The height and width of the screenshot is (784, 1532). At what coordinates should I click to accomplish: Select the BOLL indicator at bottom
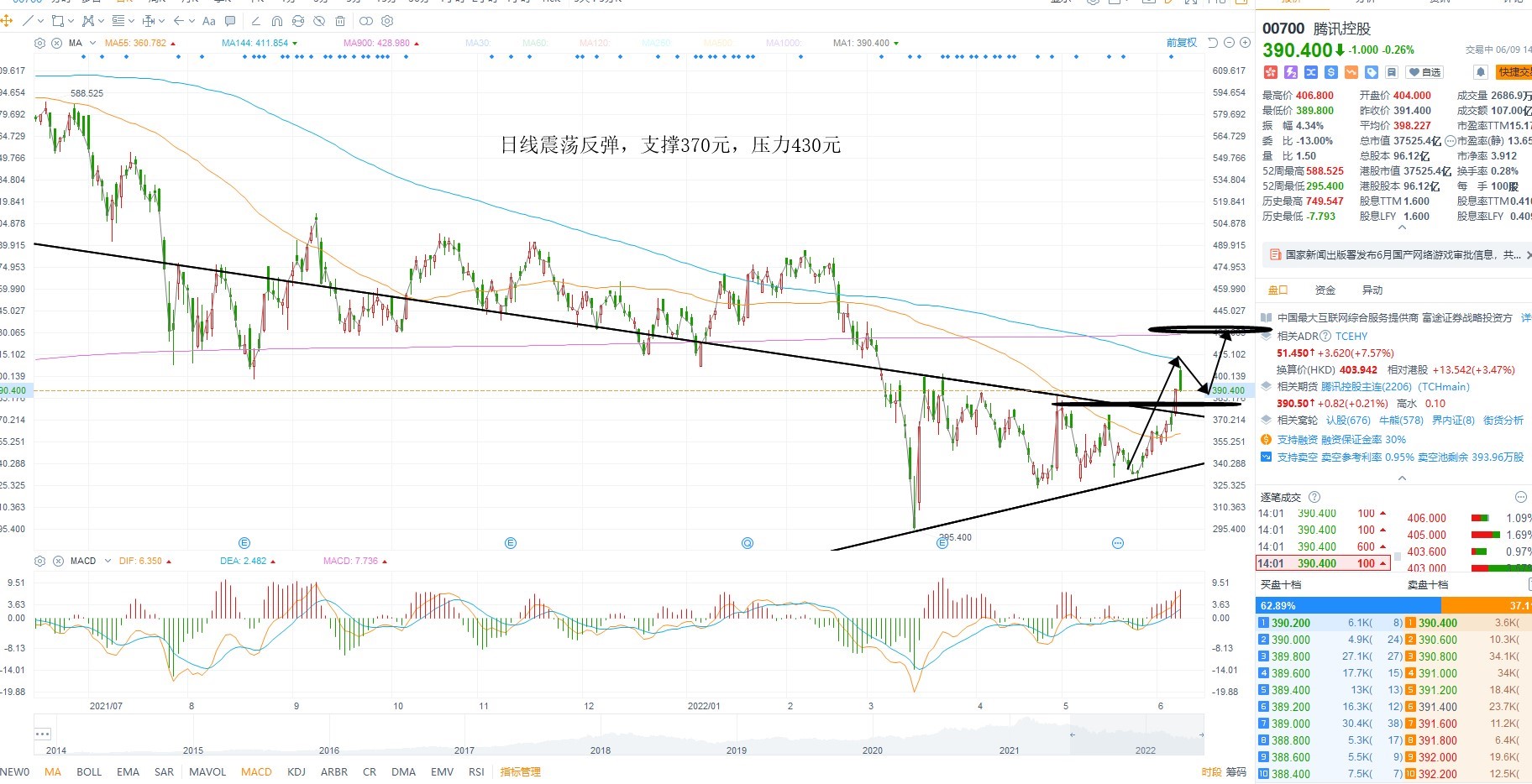click(x=89, y=771)
